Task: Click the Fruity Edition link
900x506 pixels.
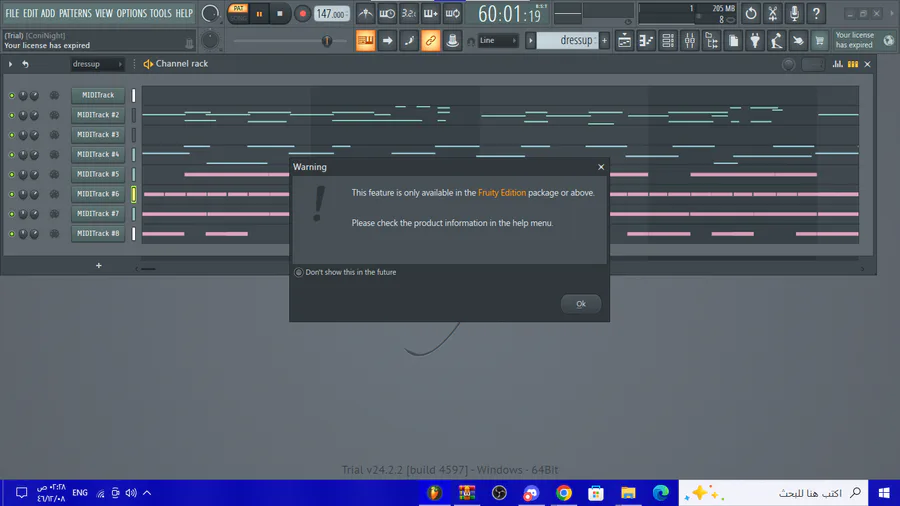Action: 502,193
